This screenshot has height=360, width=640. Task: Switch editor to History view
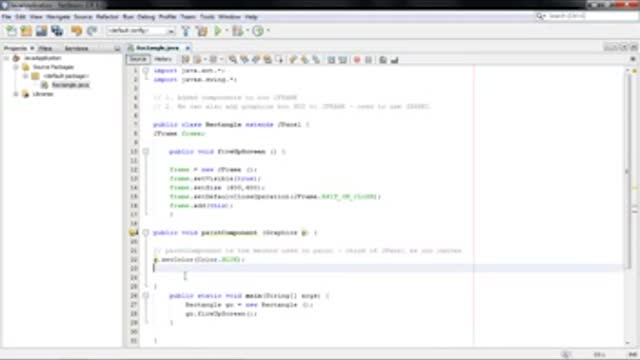[162, 59]
